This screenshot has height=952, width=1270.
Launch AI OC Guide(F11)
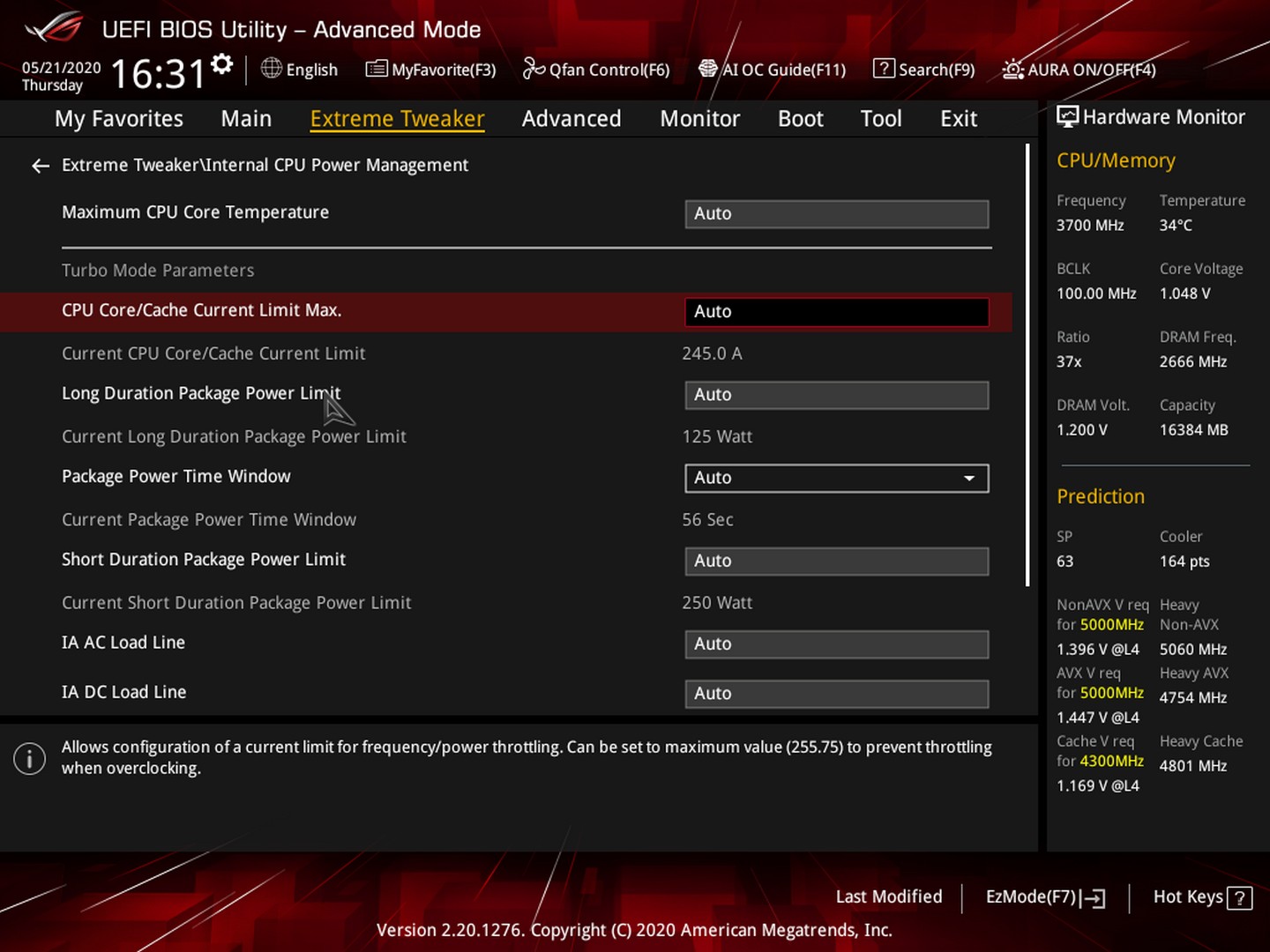tap(772, 69)
